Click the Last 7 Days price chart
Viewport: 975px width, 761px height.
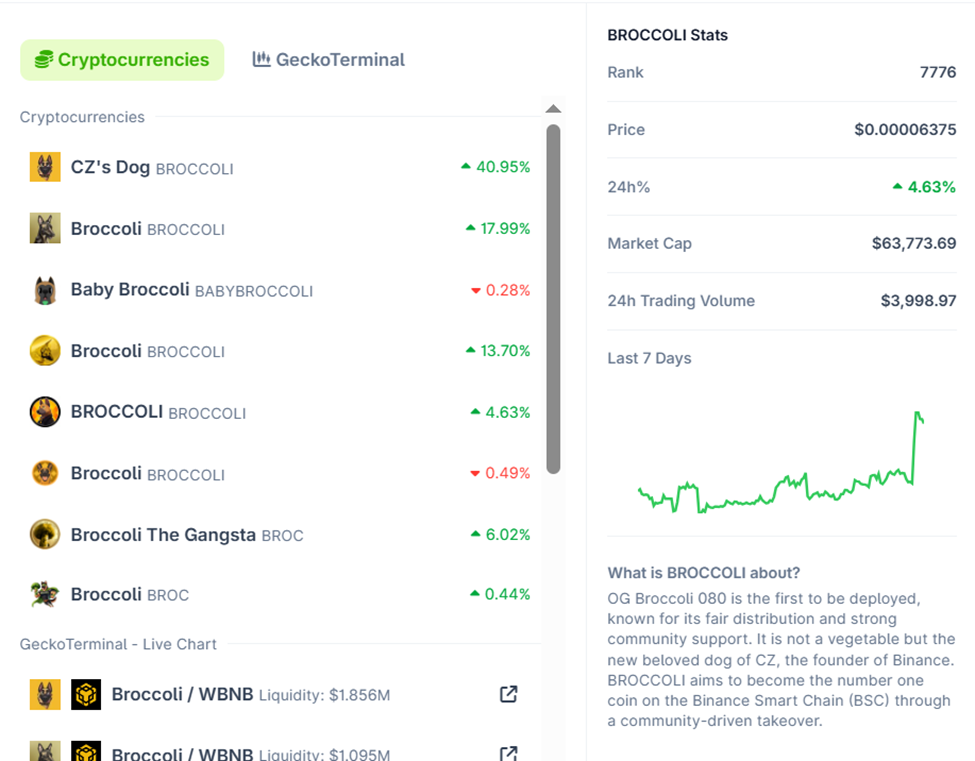click(781, 461)
